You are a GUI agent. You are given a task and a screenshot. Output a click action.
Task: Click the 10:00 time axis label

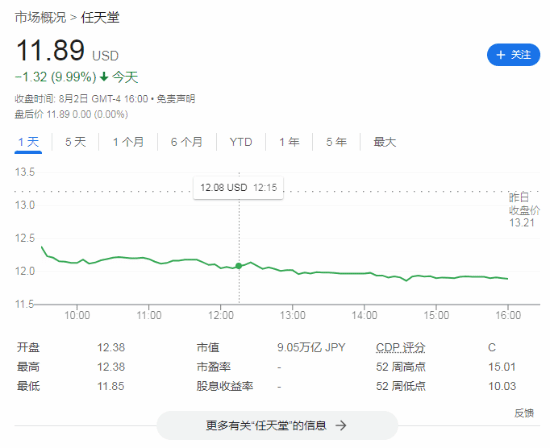click(x=77, y=315)
